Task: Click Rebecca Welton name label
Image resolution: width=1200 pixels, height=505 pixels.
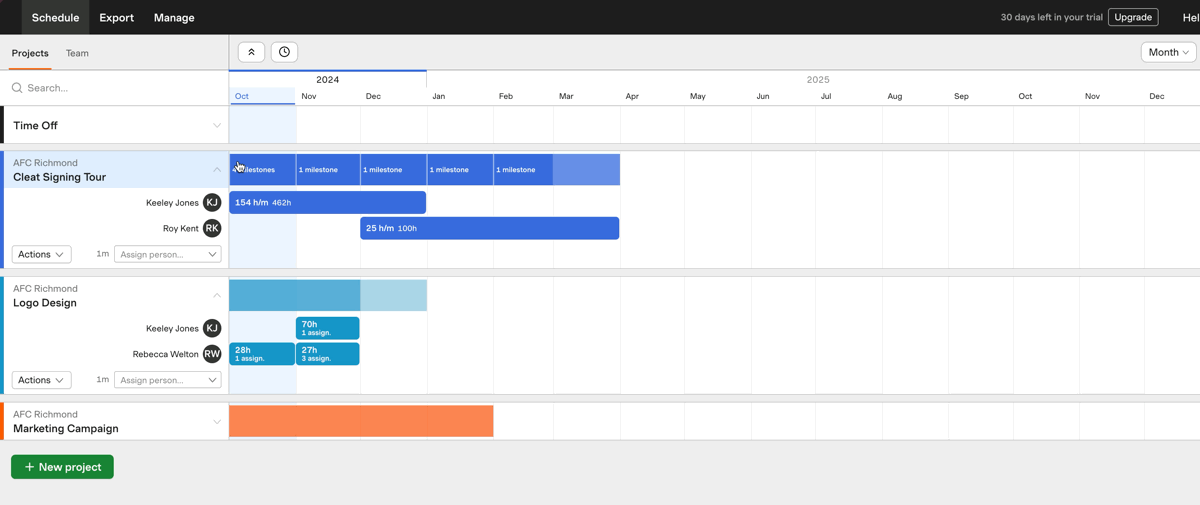Action: click(166, 354)
